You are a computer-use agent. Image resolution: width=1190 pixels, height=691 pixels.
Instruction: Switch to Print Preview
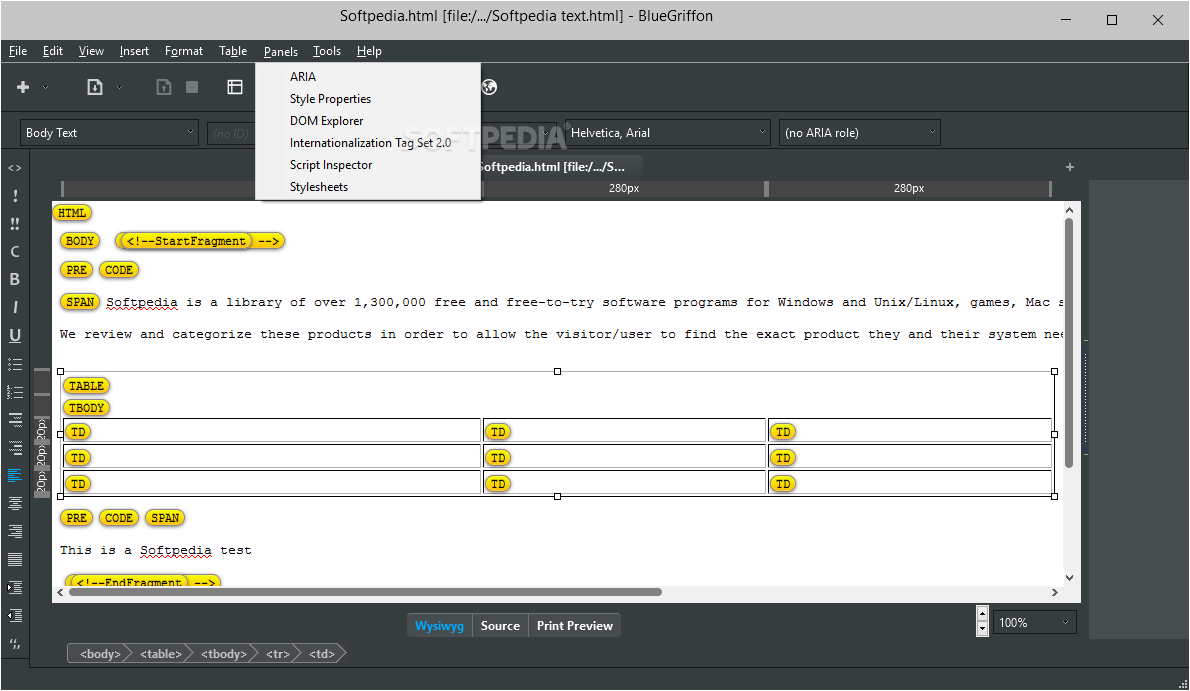click(x=575, y=626)
